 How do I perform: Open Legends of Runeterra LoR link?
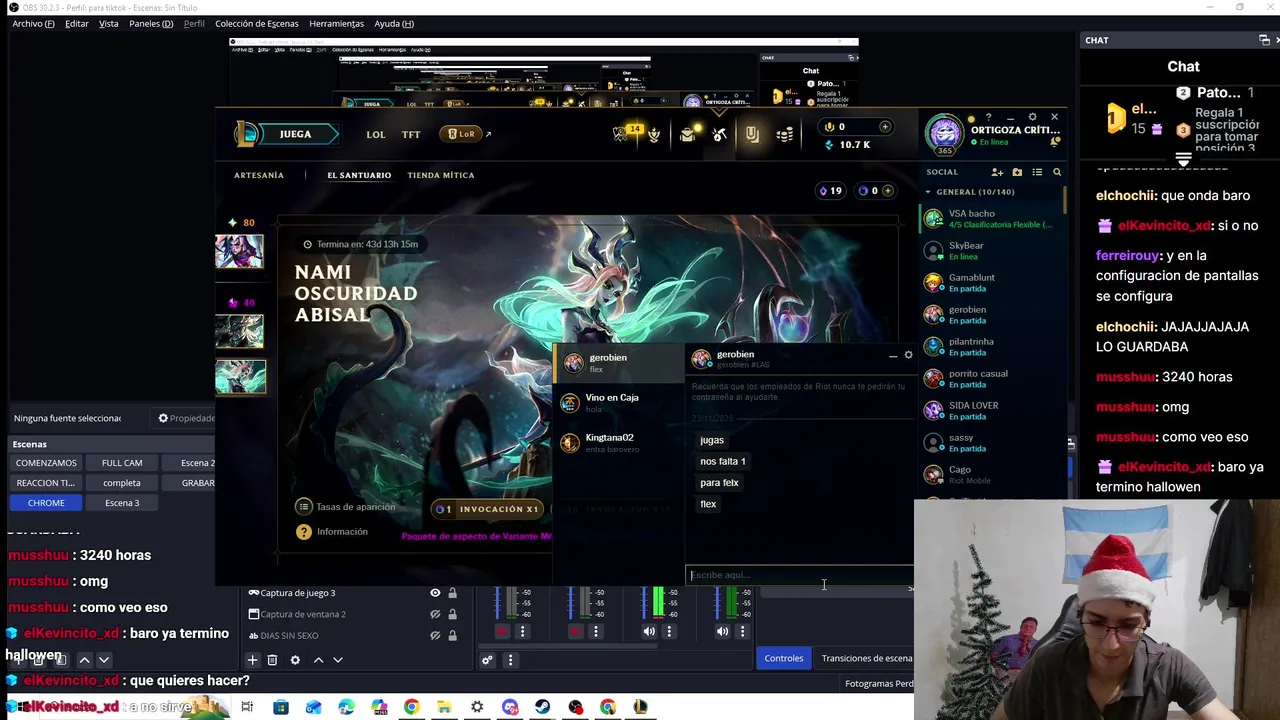point(467,134)
